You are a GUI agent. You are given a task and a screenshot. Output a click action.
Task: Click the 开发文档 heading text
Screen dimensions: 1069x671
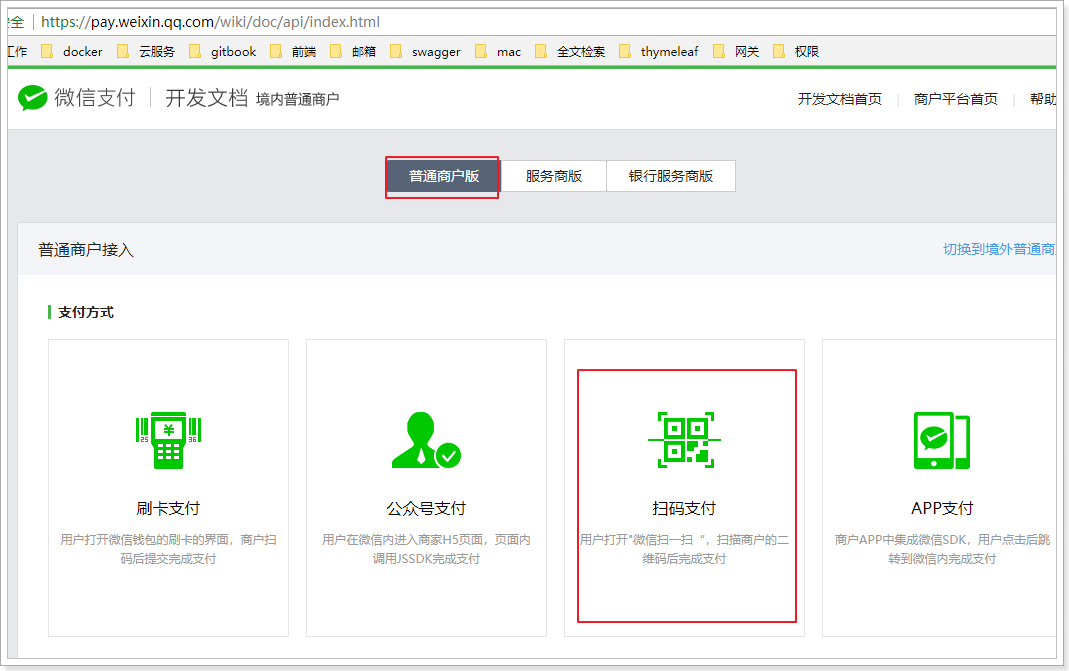pos(207,98)
